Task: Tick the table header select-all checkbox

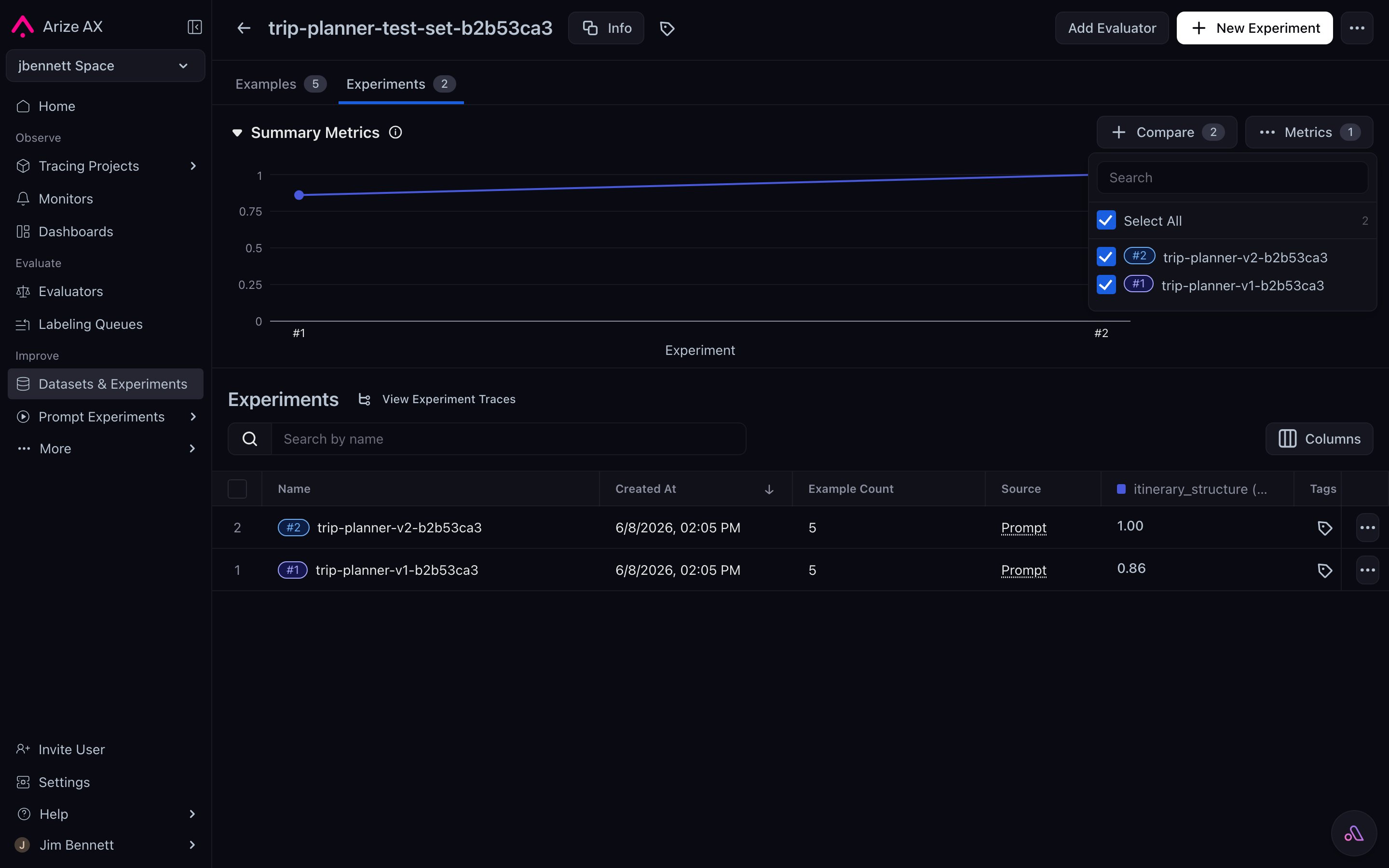Action: pyautogui.click(x=237, y=489)
